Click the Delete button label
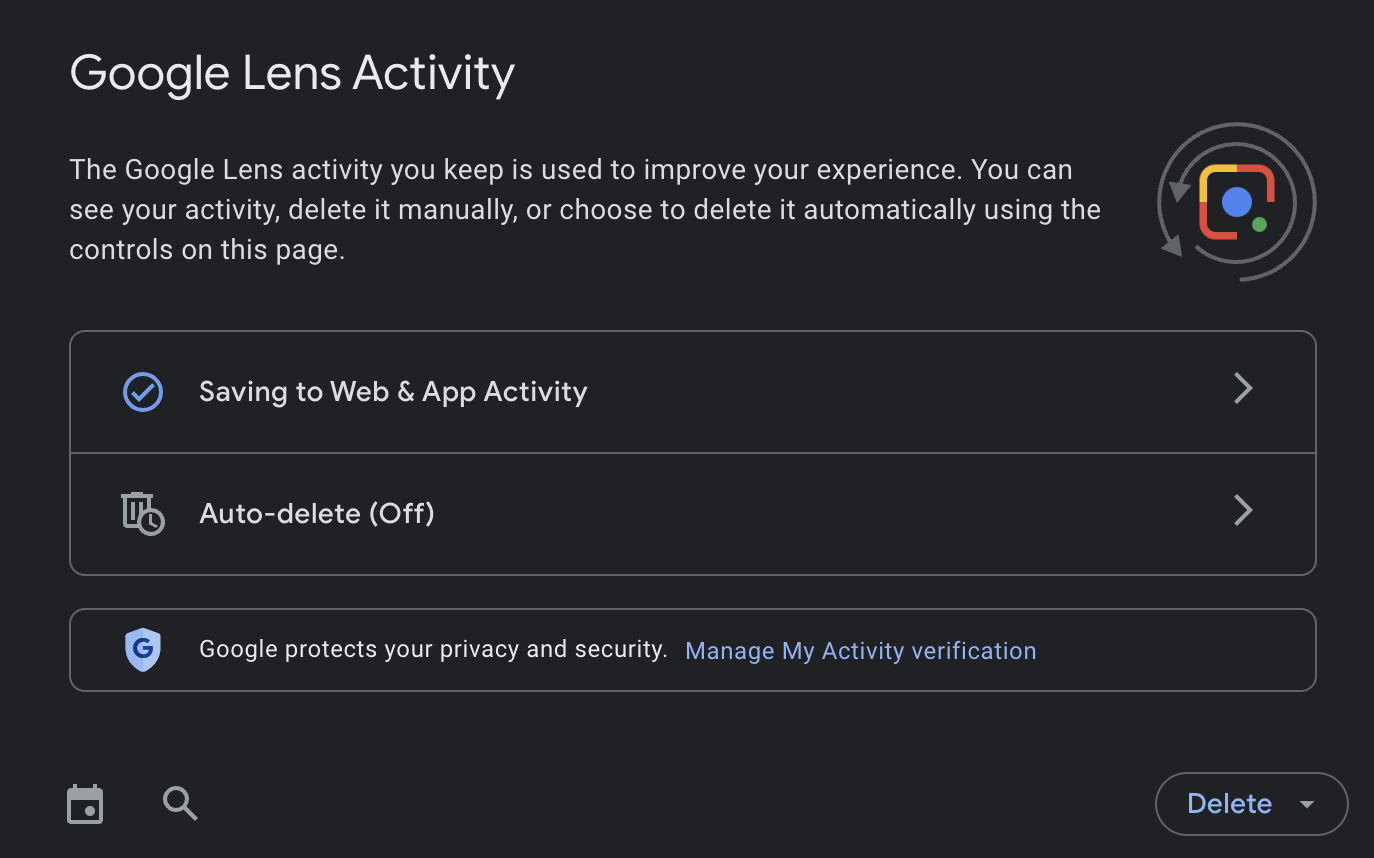 pyautogui.click(x=1229, y=804)
